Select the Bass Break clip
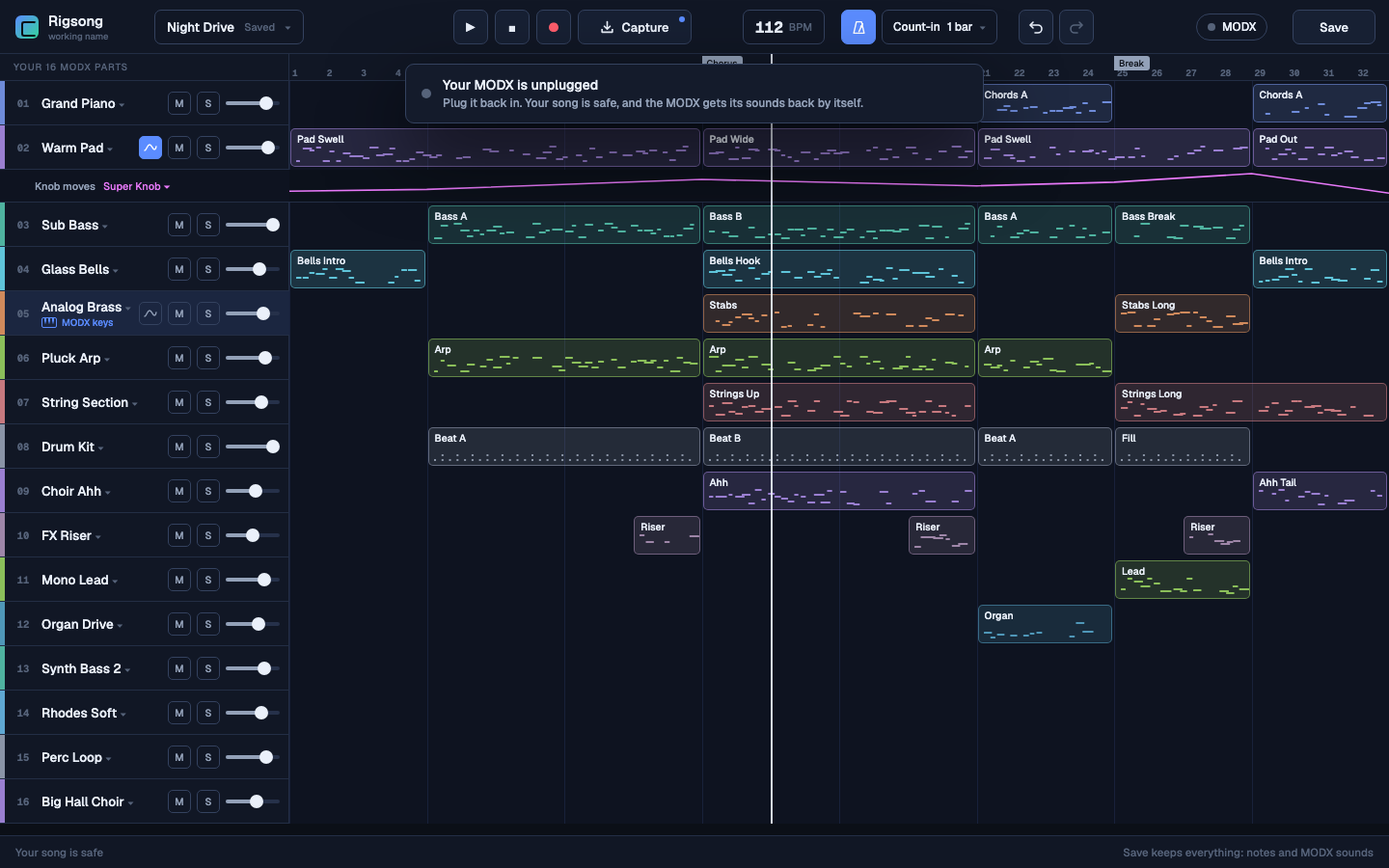The width and height of the screenshot is (1389, 868). [1183, 225]
